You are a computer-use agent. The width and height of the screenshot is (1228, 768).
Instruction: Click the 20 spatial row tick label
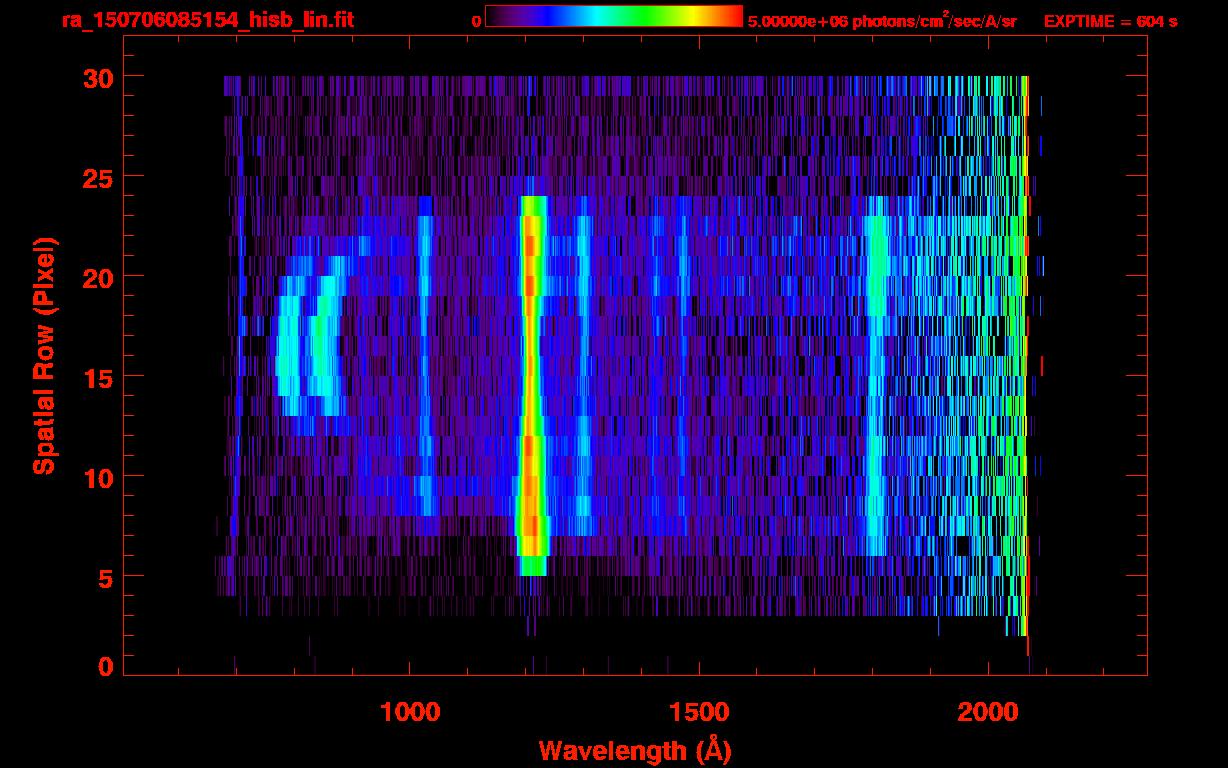[x=97, y=277]
